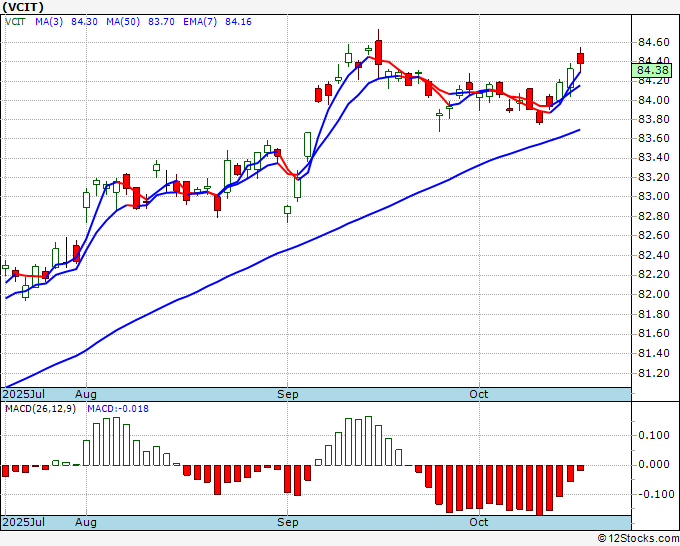
Task: Click the 81.60 price axis label
Action: coord(654,333)
